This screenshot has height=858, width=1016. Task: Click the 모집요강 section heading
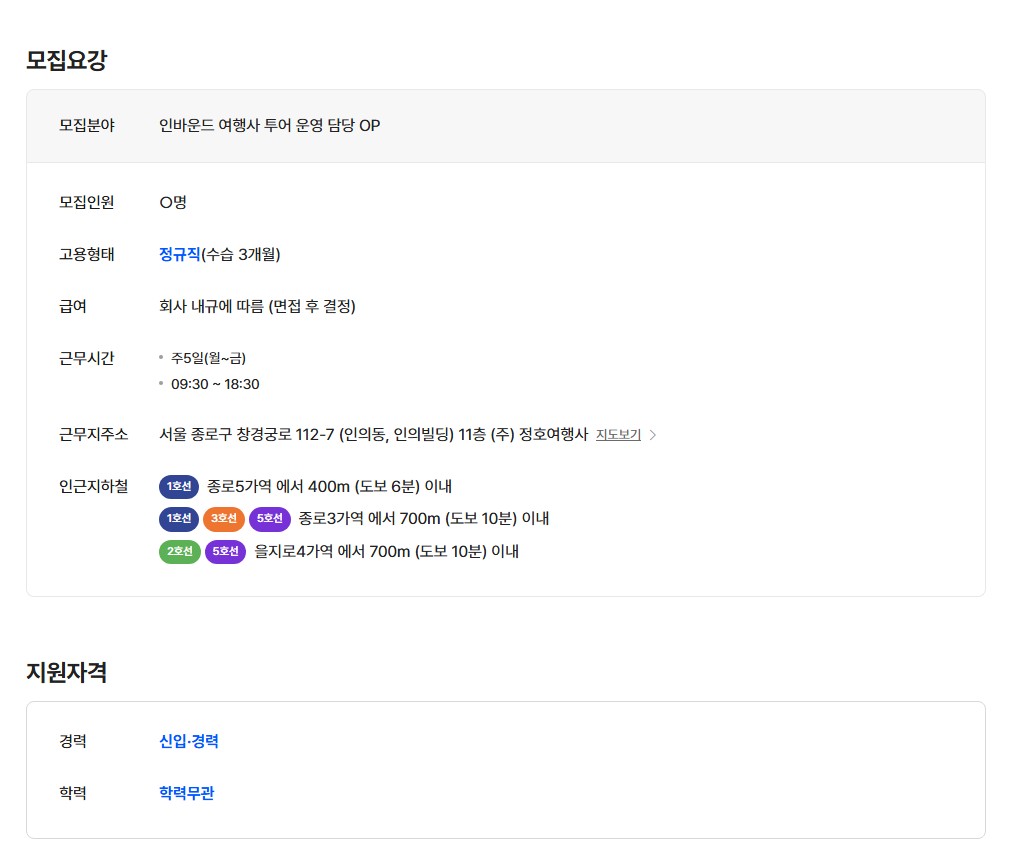66,60
